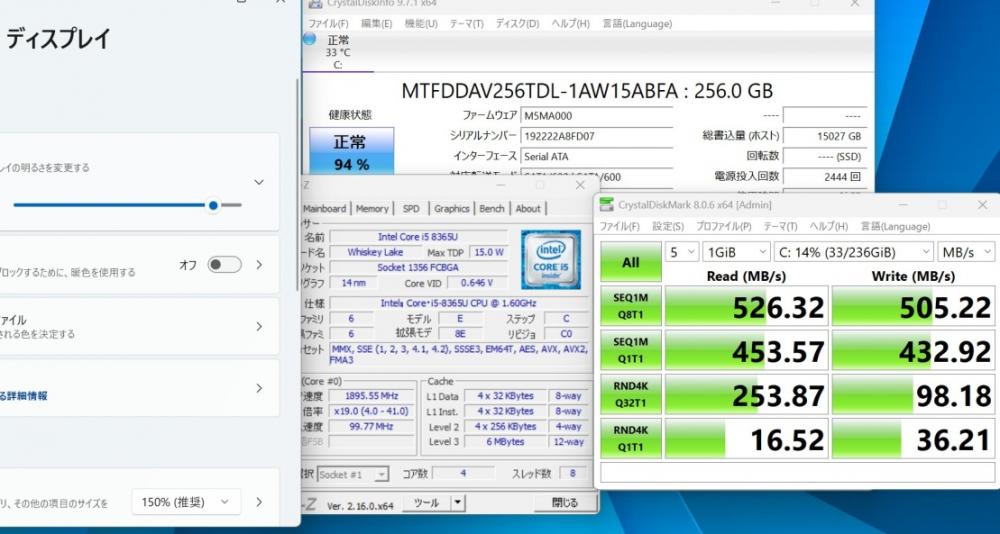The height and width of the screenshot is (534, 1000).
Task: Click the serial number field 192222A8FD07
Action: 596,136
